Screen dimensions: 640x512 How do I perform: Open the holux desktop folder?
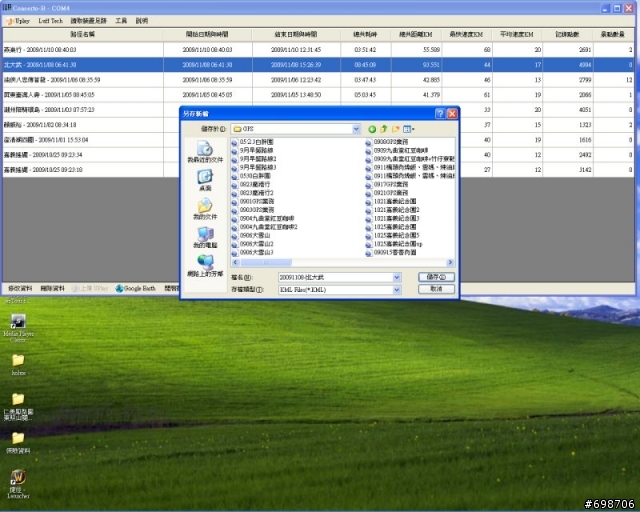pos(18,365)
